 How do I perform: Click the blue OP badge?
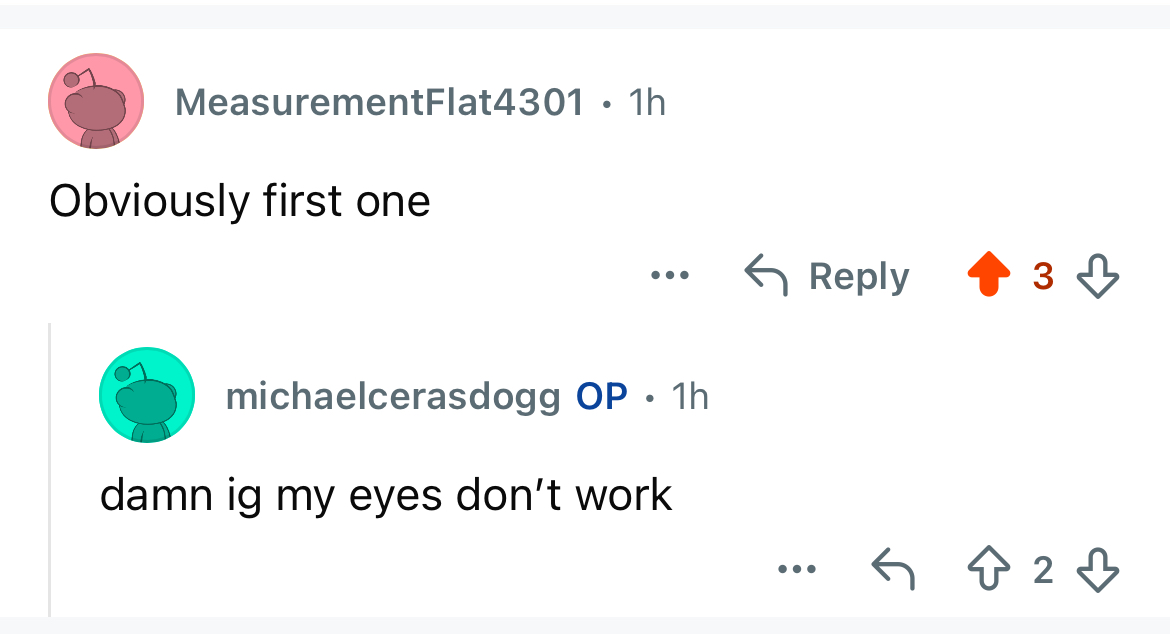point(602,397)
